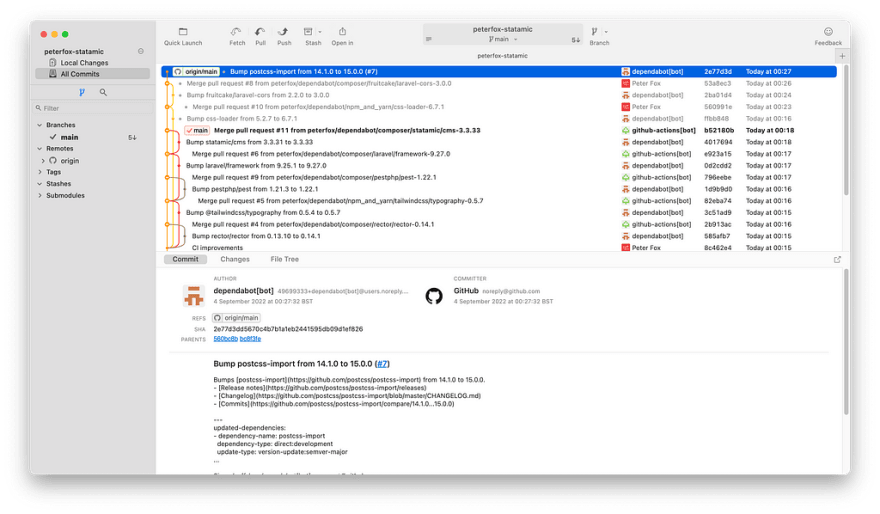Add a new tab with the plus button

[x=842, y=56]
